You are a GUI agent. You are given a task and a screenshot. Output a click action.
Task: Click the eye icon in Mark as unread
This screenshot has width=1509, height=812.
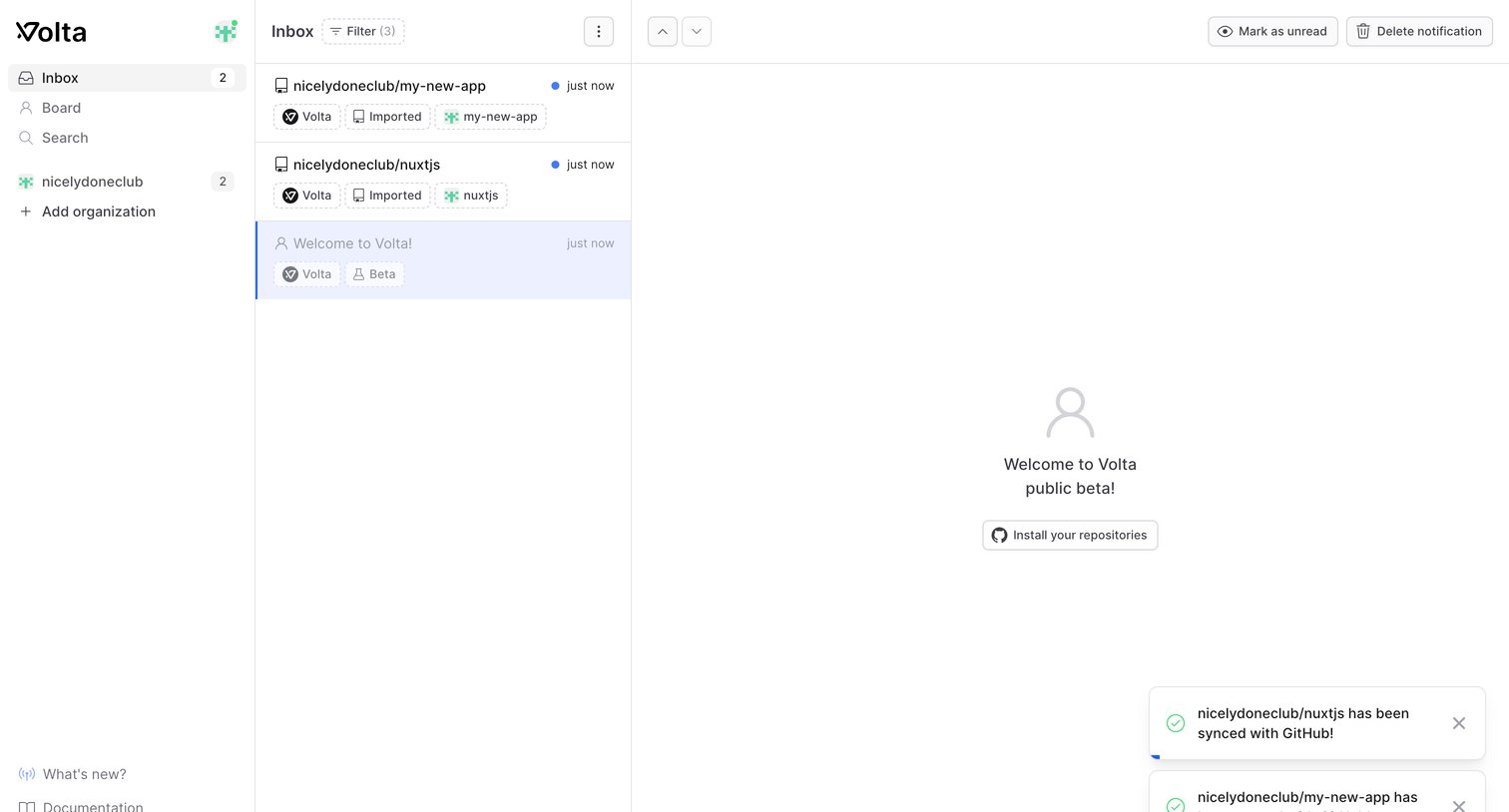[x=1225, y=32]
